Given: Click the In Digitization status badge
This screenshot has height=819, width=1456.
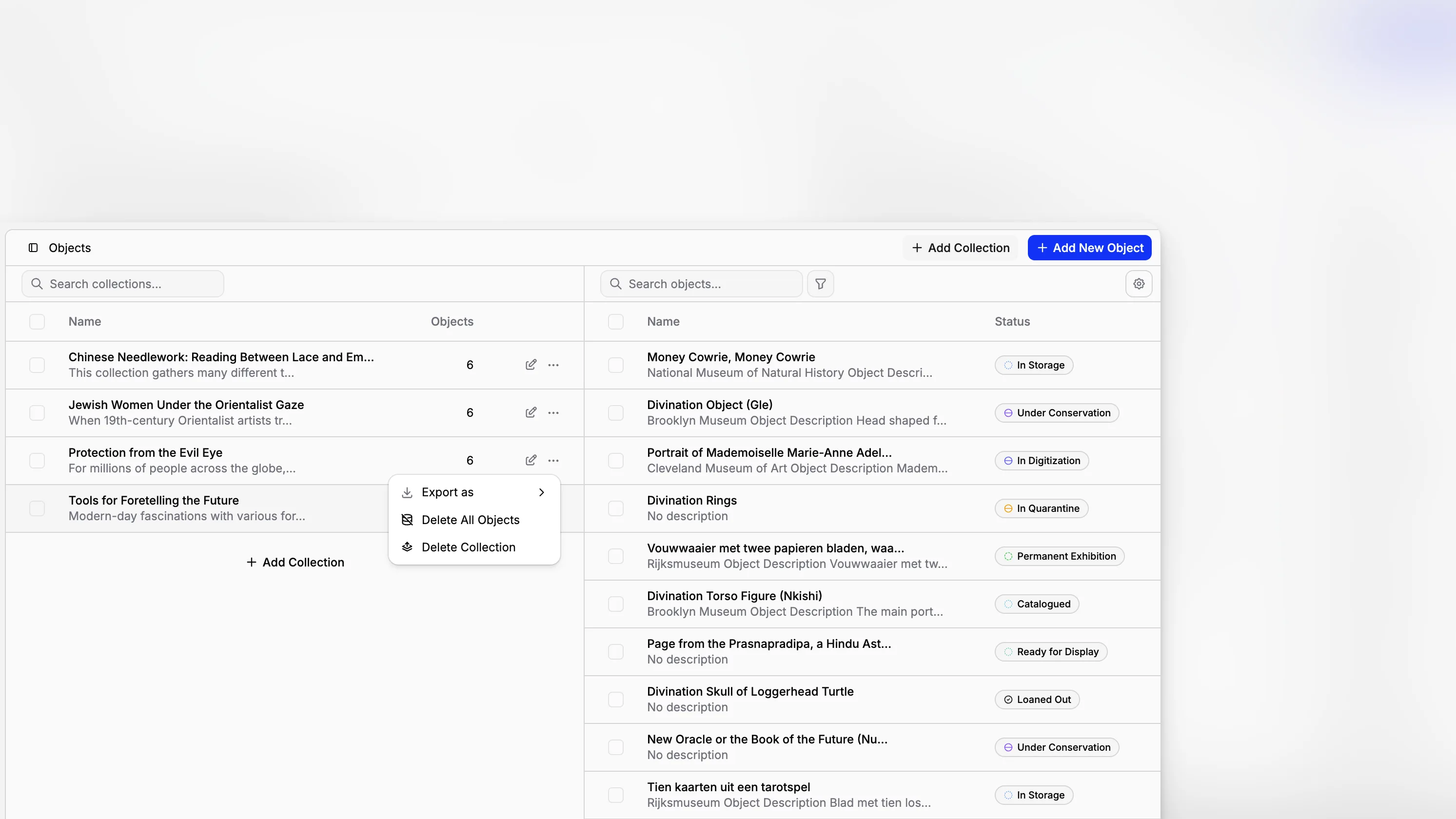Looking at the screenshot, I should pos(1042,461).
